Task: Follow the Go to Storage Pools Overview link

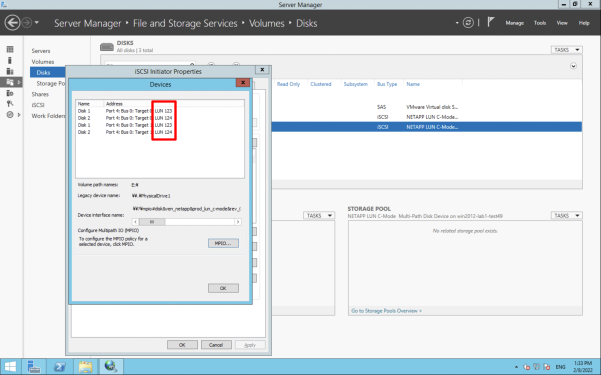Action: [x=386, y=311]
